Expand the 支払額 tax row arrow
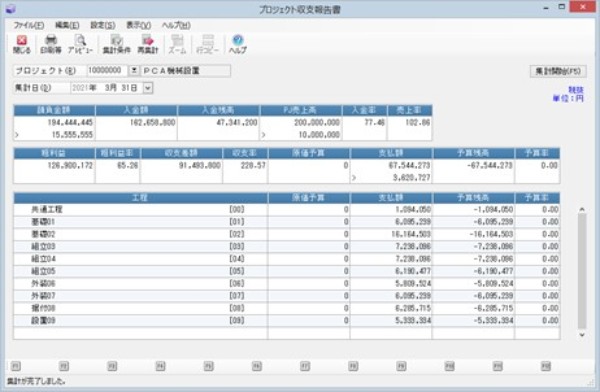 point(354,178)
